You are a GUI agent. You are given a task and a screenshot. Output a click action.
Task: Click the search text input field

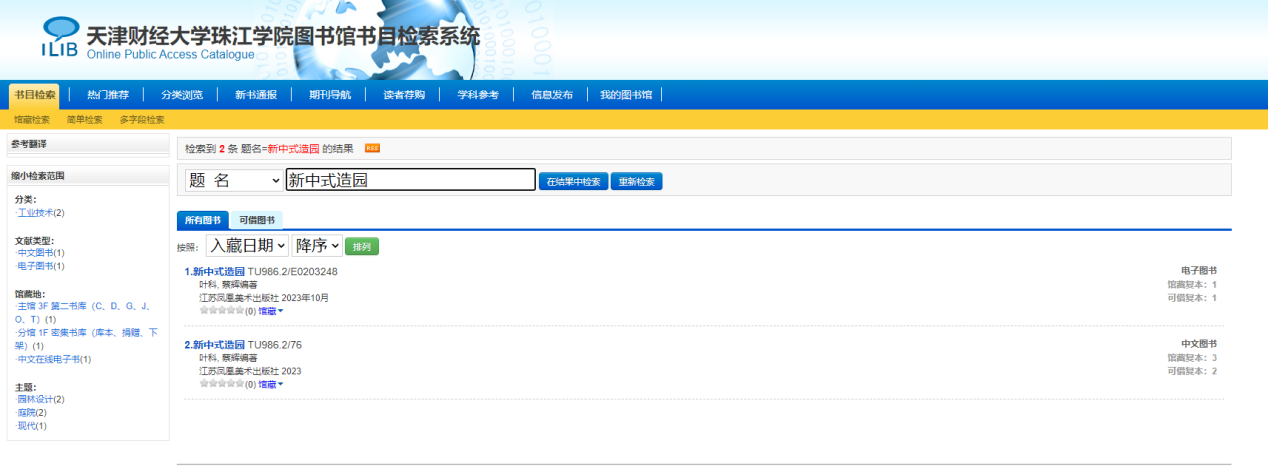(410, 180)
